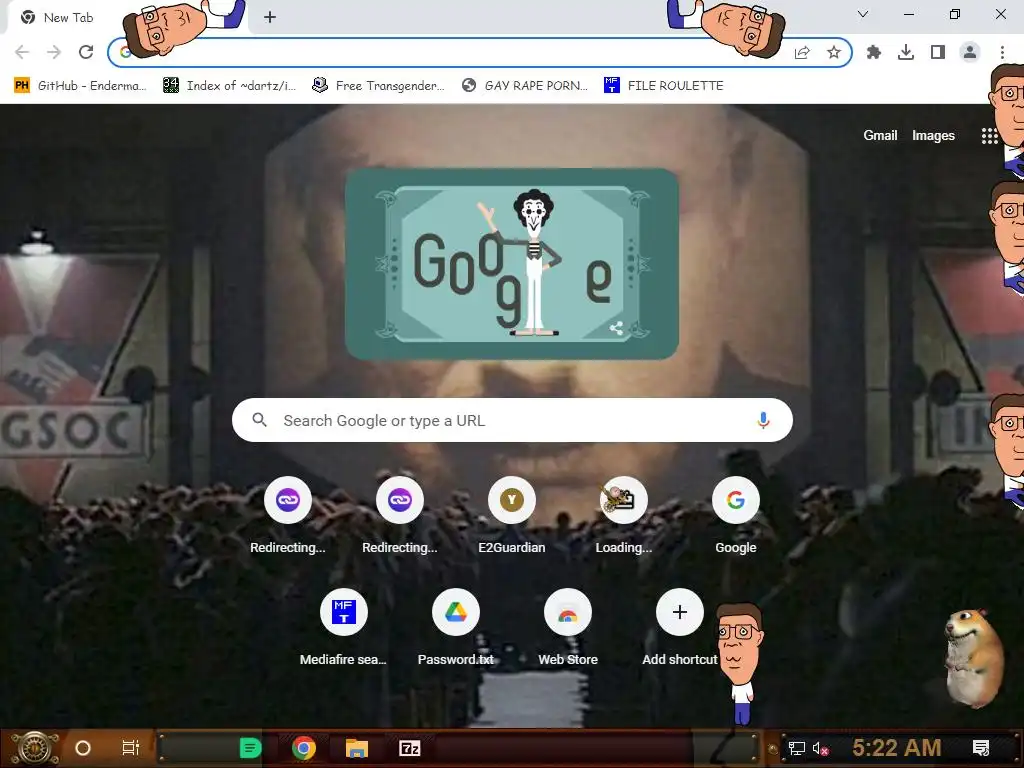The height and width of the screenshot is (768, 1024).
Task: Open the FILE ROULETTE bookmark
Action: 664,86
